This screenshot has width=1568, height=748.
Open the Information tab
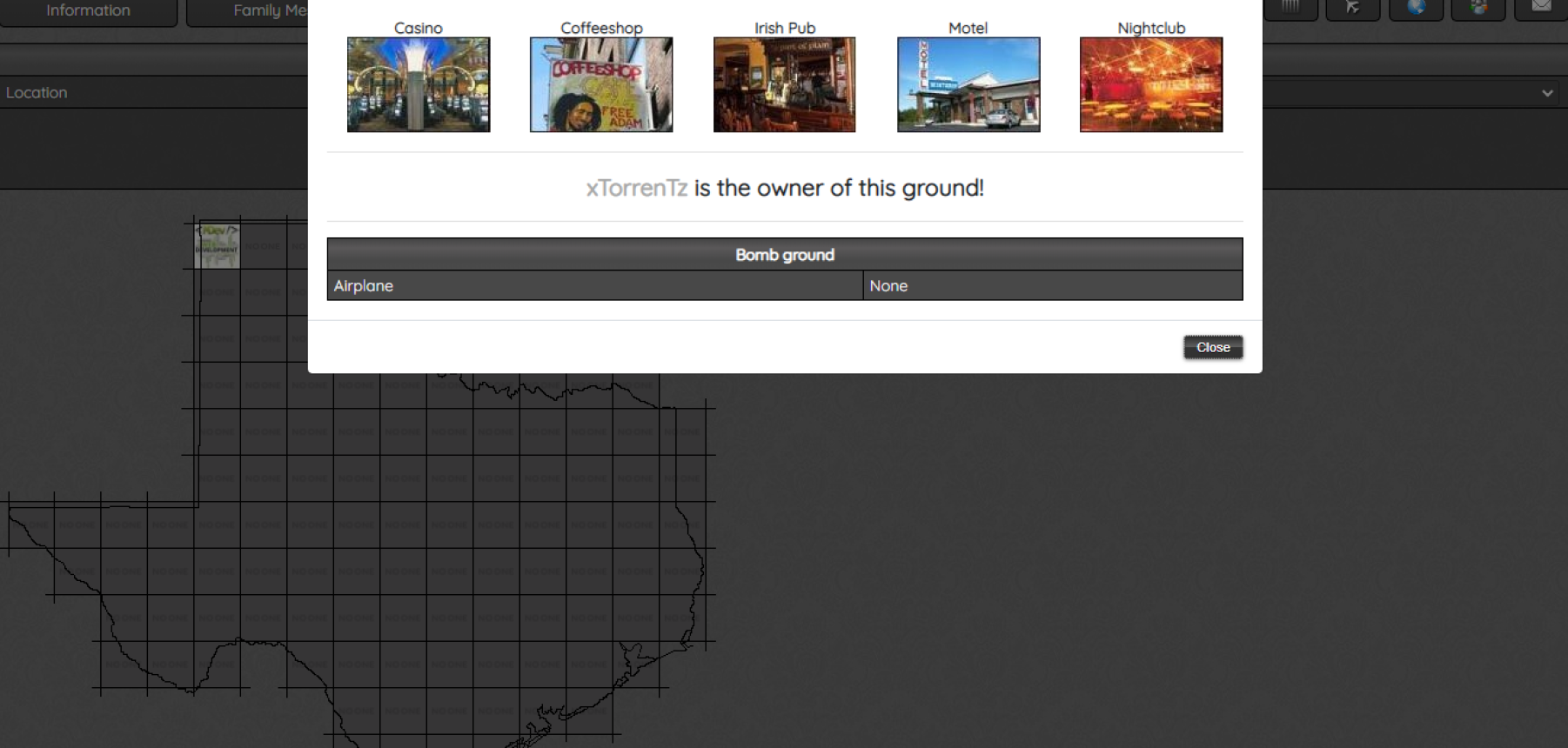[x=88, y=11]
